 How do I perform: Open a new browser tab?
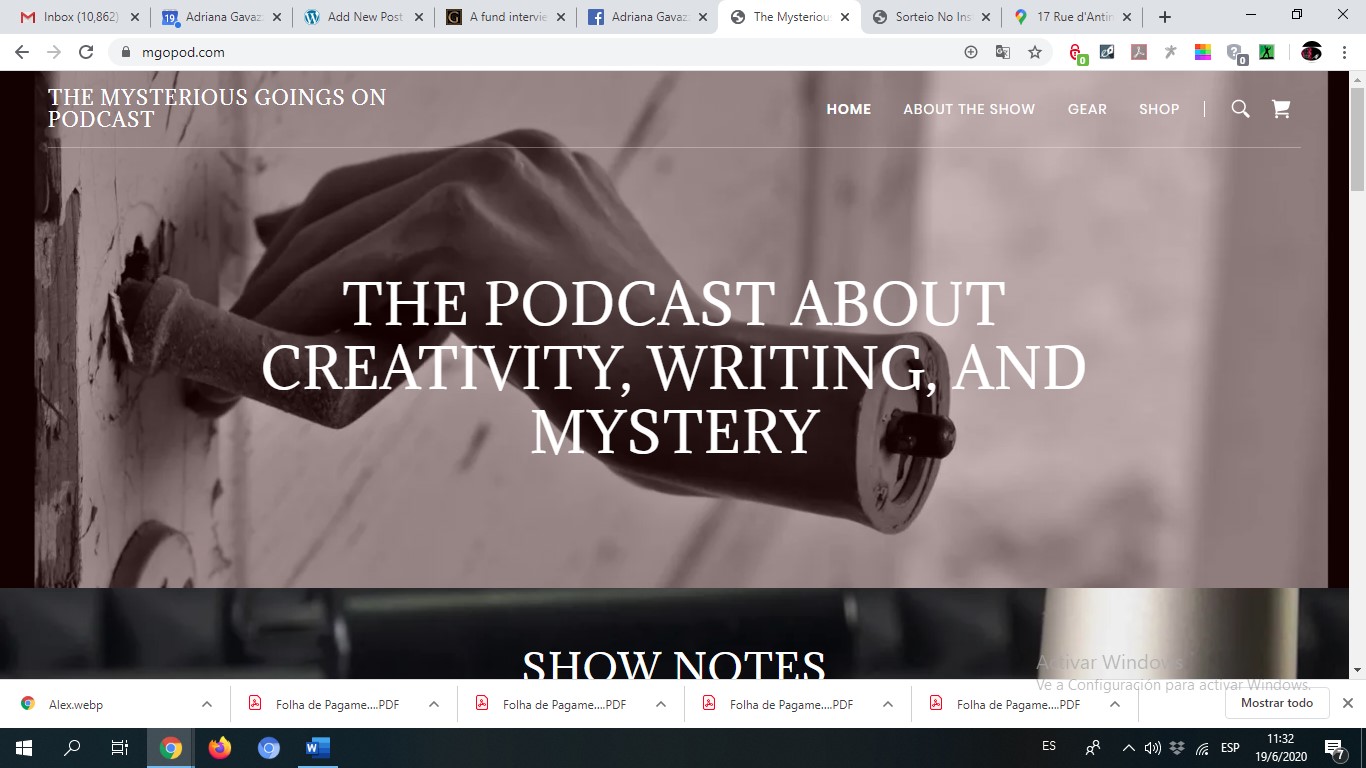[x=1165, y=17]
